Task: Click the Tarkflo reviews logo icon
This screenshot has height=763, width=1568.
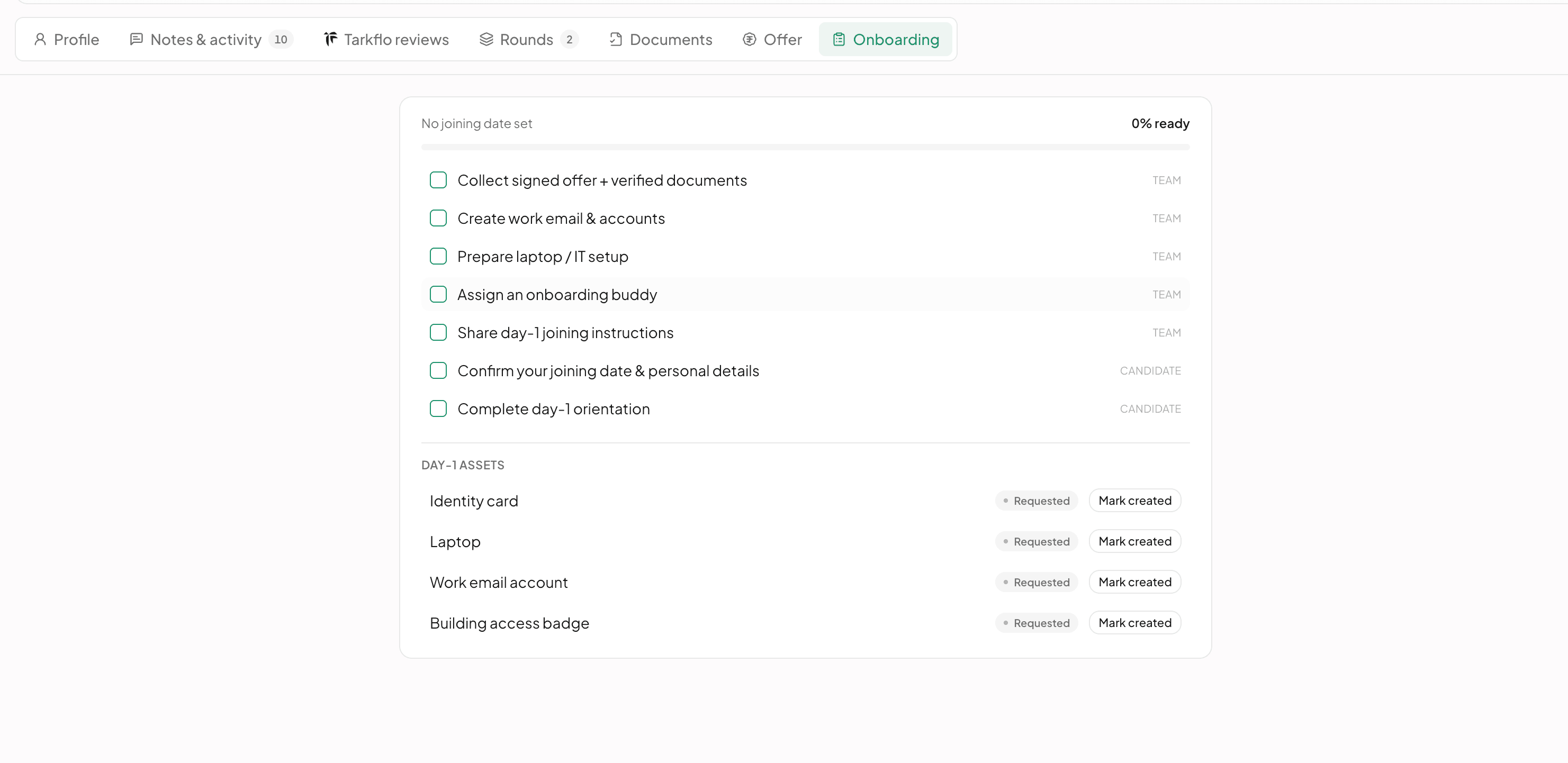Action: coord(330,40)
